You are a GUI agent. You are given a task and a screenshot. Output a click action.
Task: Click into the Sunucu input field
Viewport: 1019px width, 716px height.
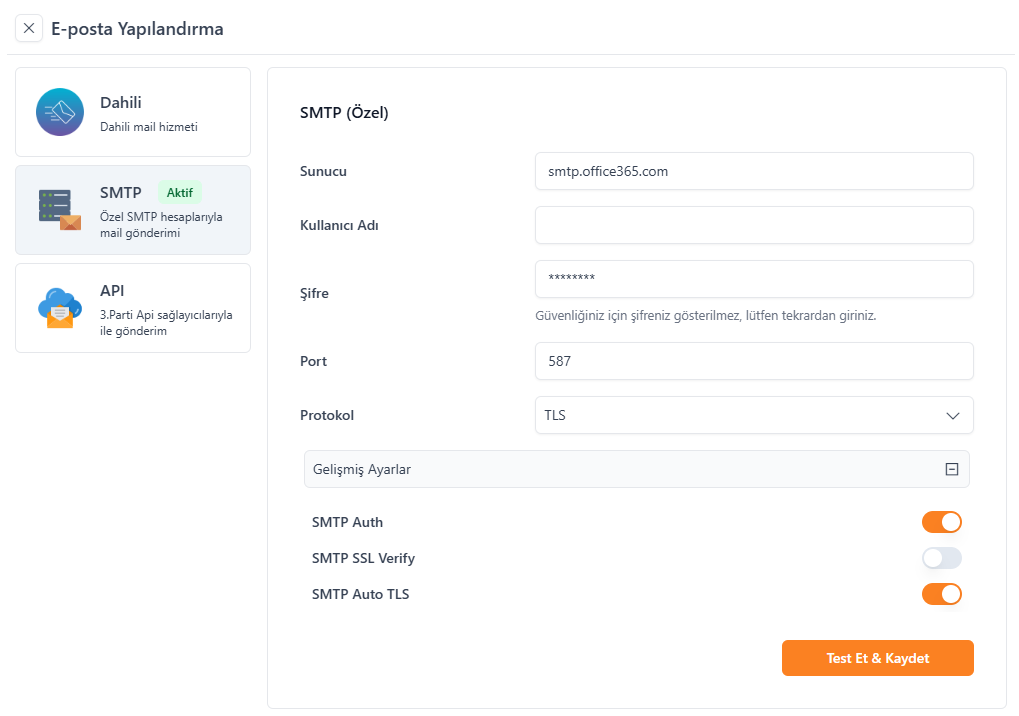pos(754,171)
